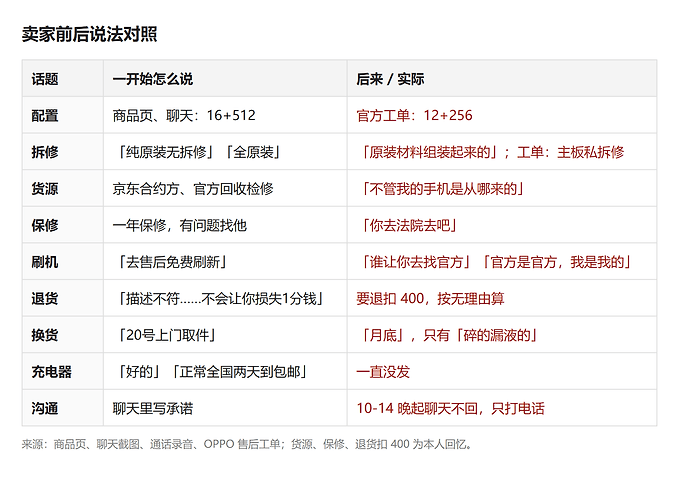Click the red cell 官方工单：12+256
Screen dimensions: 678x500
[x=502, y=115]
